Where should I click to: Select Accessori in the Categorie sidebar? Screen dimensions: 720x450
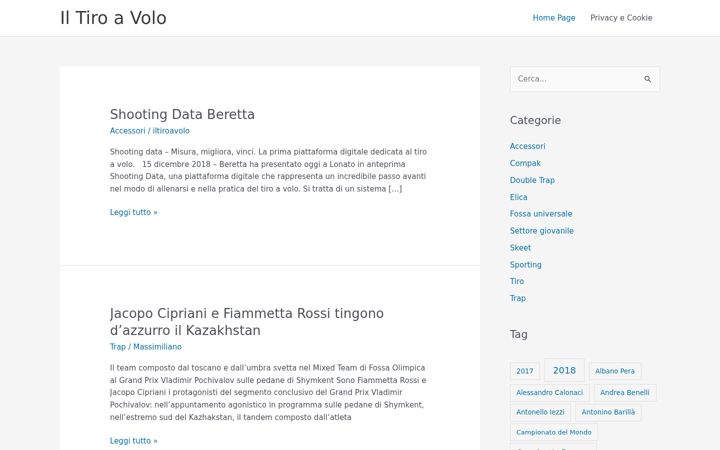tap(528, 146)
